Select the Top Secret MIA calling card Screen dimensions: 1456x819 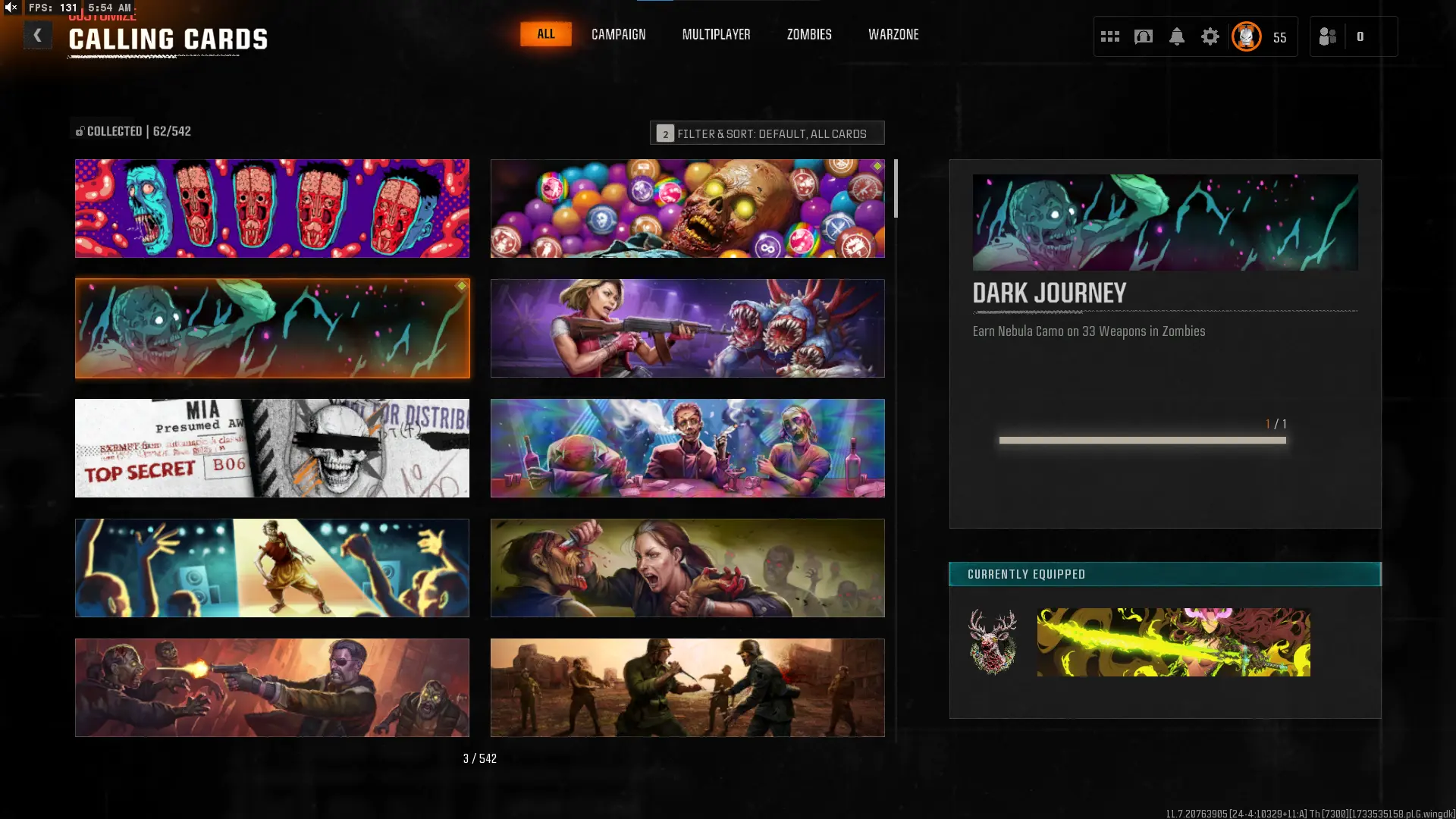(271, 448)
